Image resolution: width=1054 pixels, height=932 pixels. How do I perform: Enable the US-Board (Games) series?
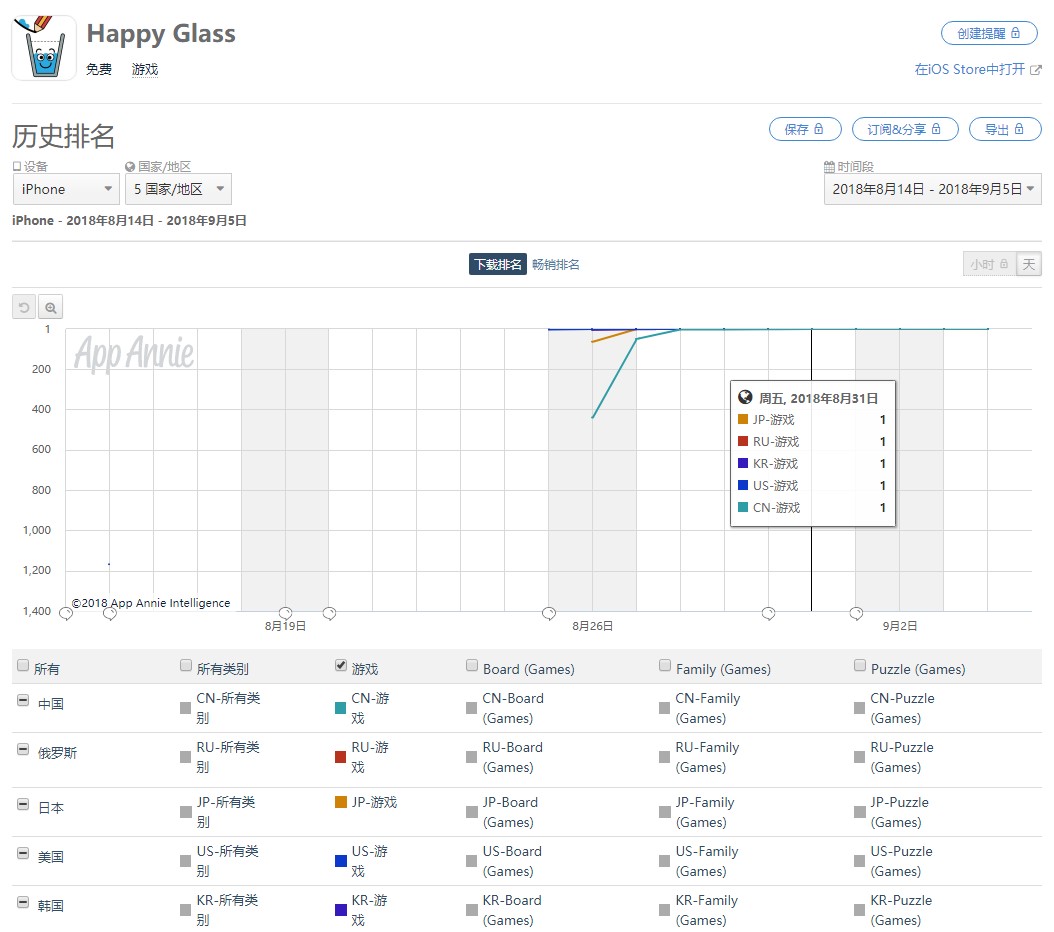[471, 861]
